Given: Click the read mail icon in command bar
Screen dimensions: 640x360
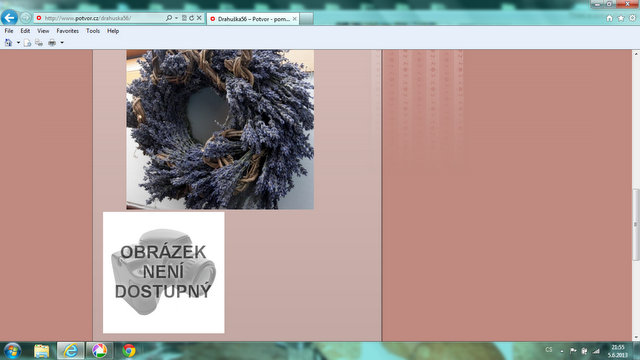Looking at the screenshot, I should click(39, 42).
